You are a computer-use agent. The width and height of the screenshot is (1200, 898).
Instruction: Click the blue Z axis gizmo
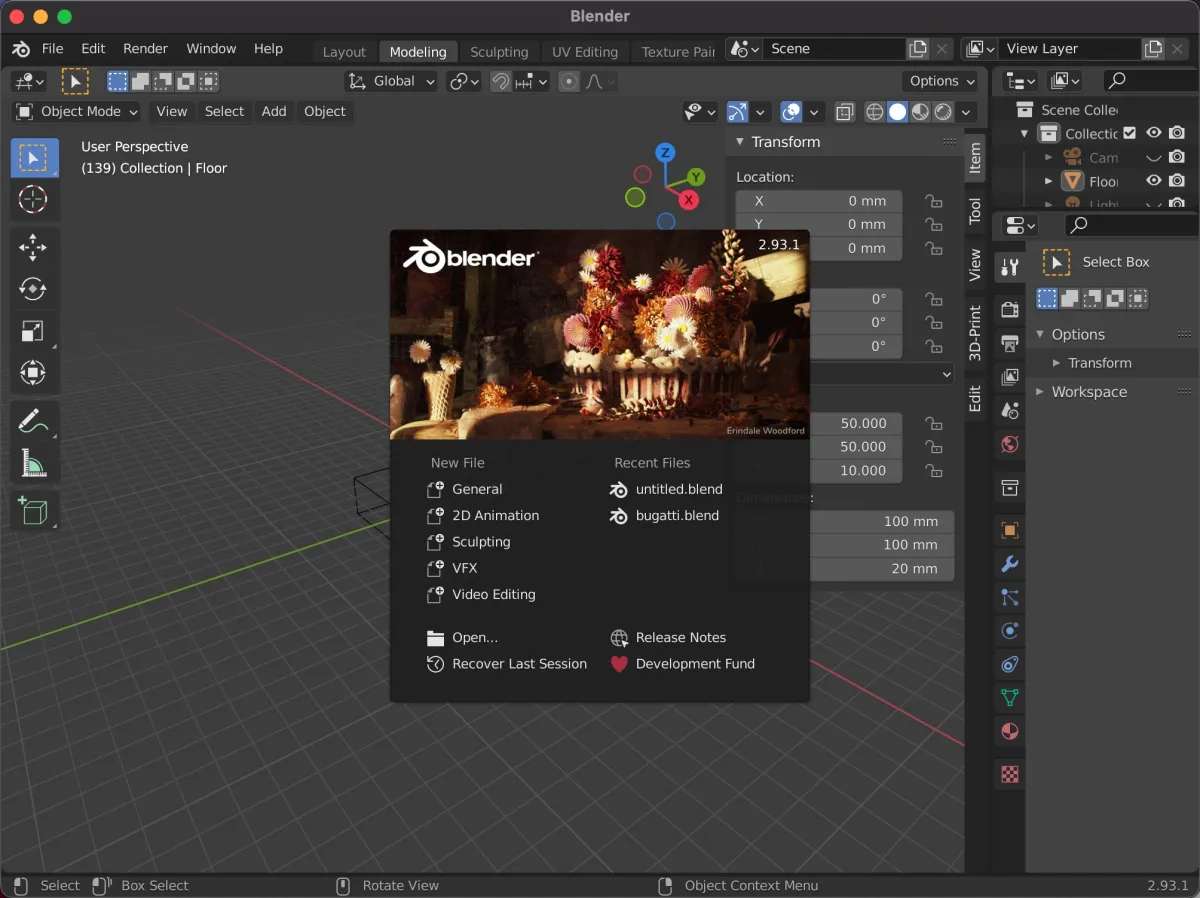pyautogui.click(x=665, y=152)
